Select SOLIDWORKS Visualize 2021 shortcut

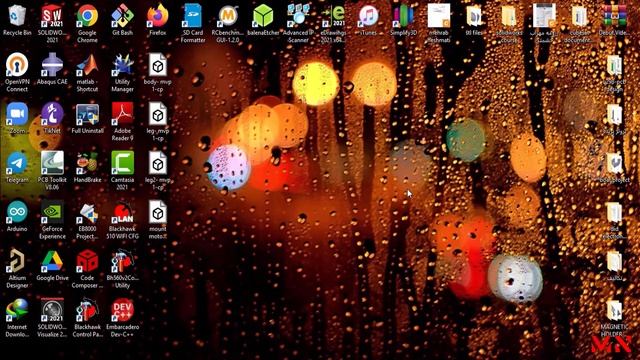52,310
